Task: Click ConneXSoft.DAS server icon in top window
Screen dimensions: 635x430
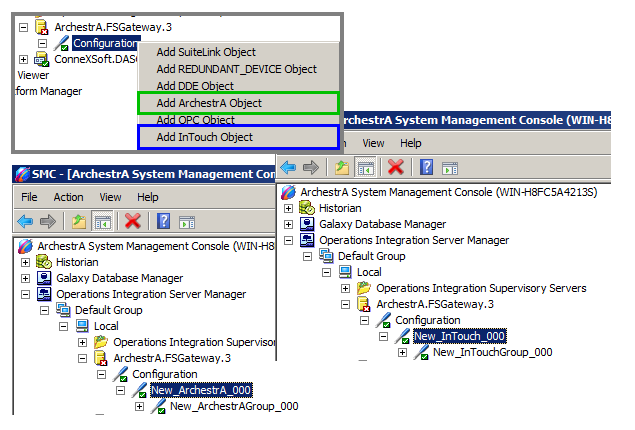Action: (42, 60)
